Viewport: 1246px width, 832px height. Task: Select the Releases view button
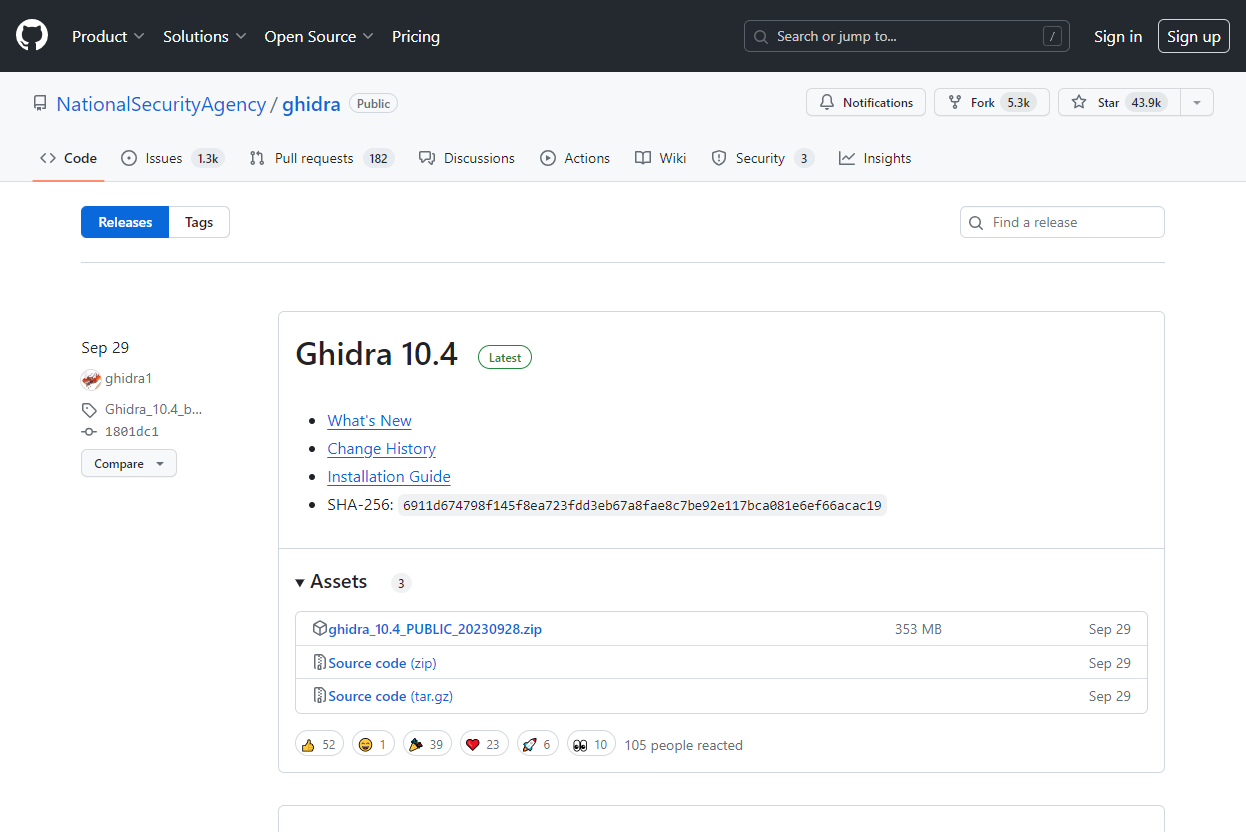[x=125, y=222]
